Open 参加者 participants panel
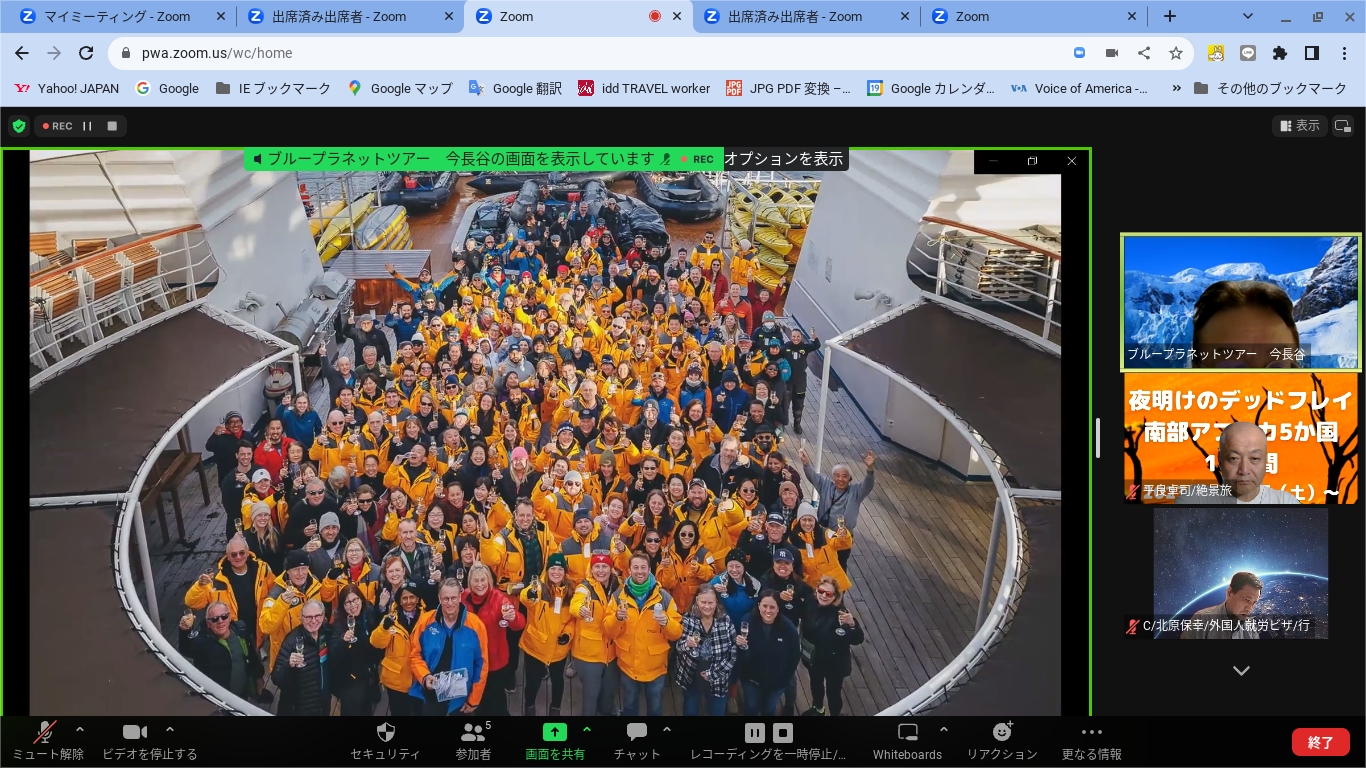1366x768 pixels. click(473, 741)
